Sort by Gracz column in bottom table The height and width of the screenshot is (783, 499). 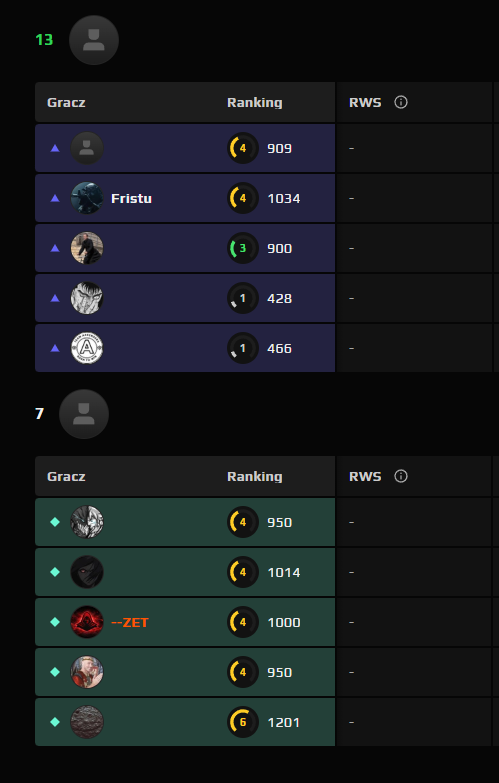coord(66,476)
